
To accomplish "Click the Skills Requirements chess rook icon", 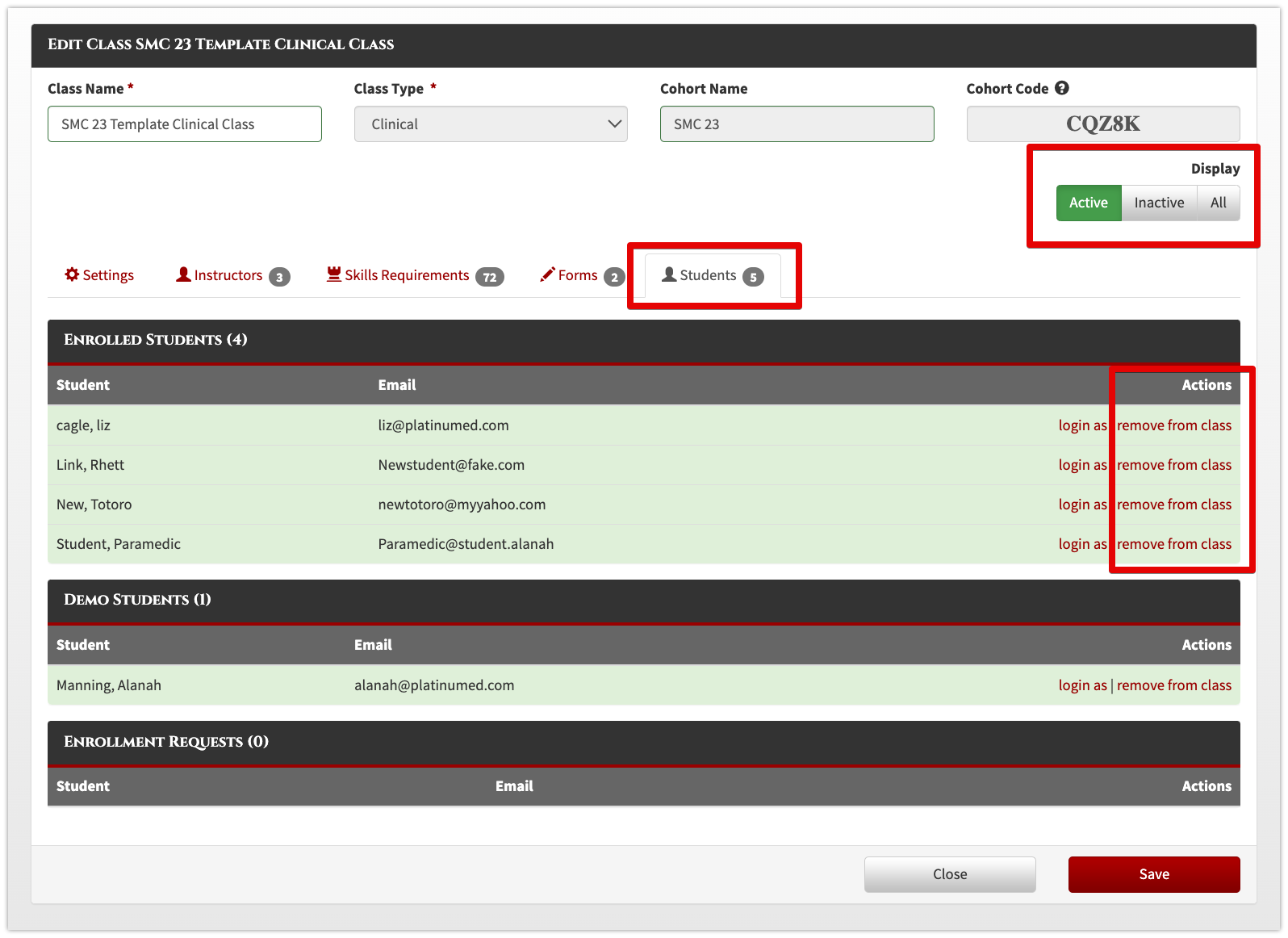I will pyautogui.click(x=333, y=274).
